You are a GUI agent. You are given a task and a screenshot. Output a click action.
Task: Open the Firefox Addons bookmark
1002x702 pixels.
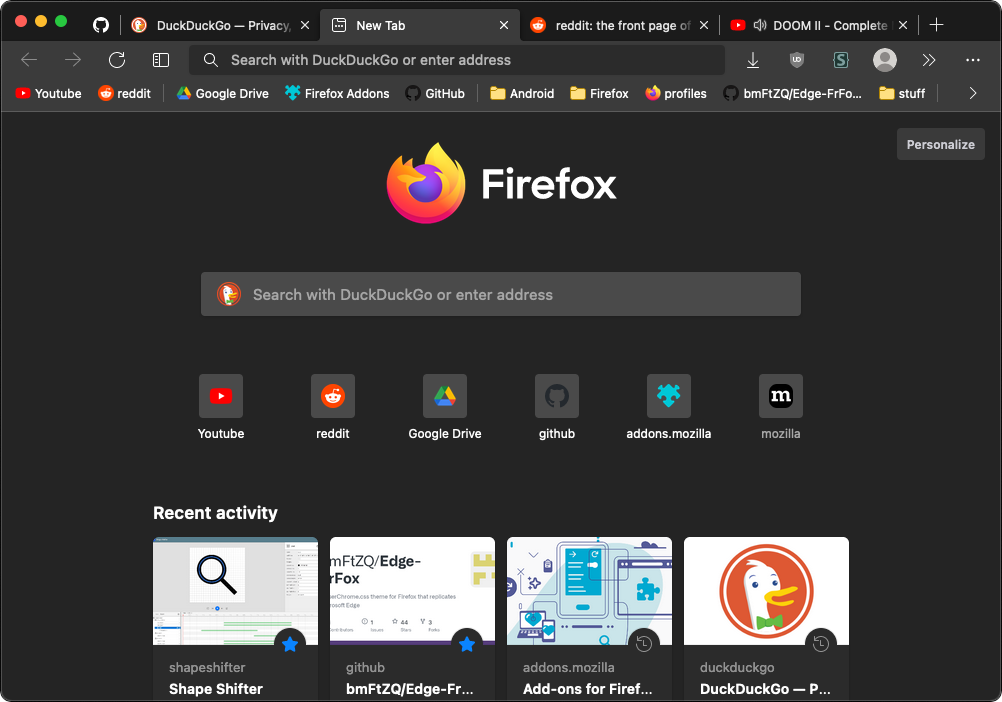pyautogui.click(x=337, y=93)
